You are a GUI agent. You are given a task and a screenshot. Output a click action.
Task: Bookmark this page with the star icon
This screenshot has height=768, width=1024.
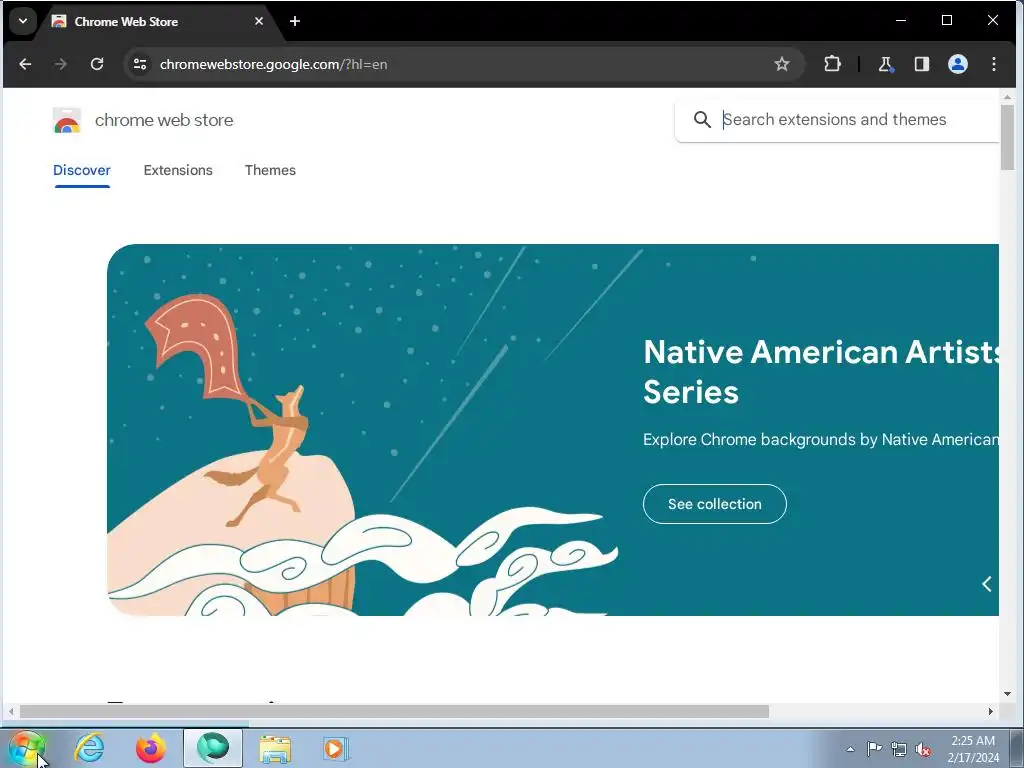click(782, 64)
